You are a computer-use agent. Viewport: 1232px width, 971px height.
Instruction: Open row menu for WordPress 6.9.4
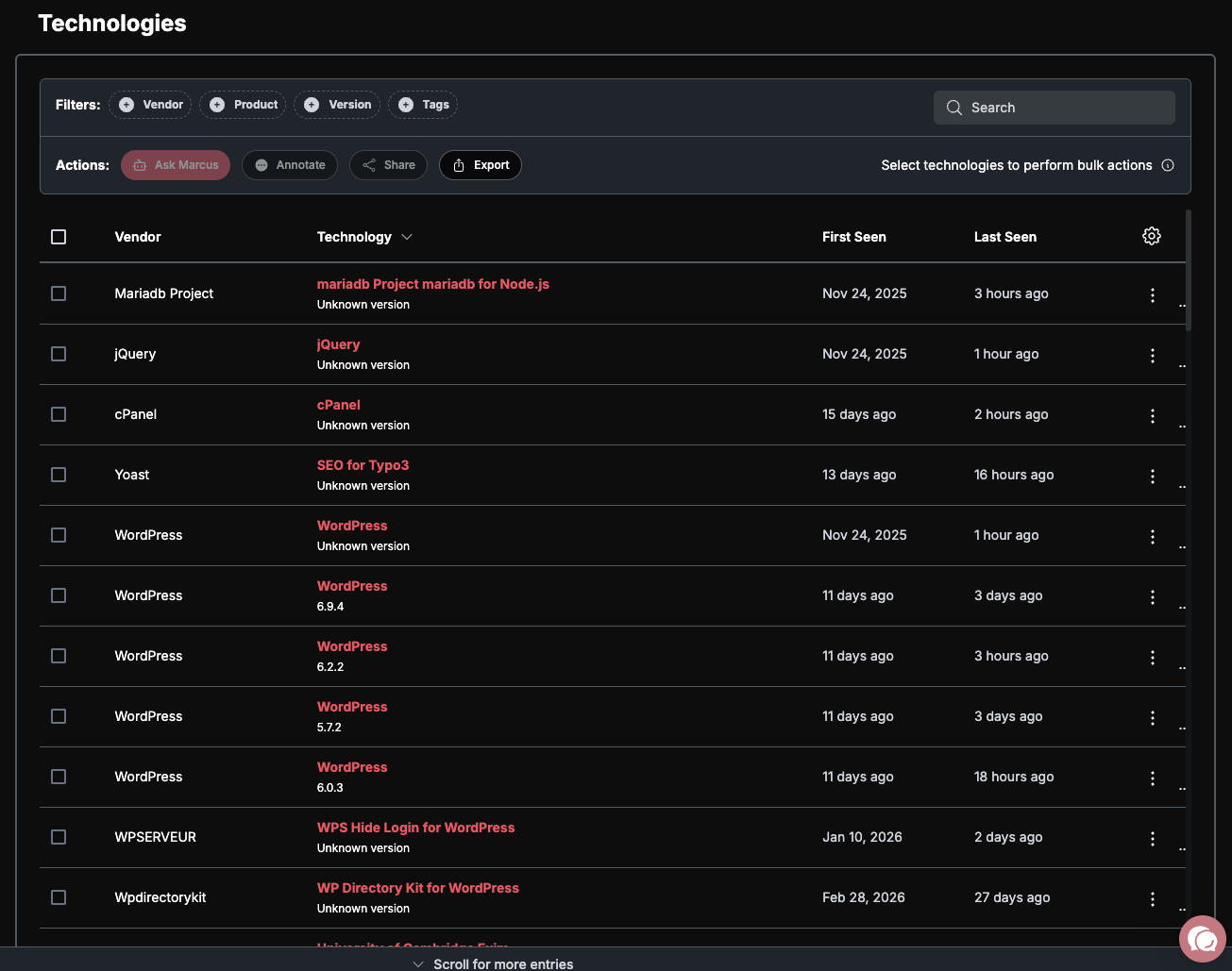tap(1153, 596)
